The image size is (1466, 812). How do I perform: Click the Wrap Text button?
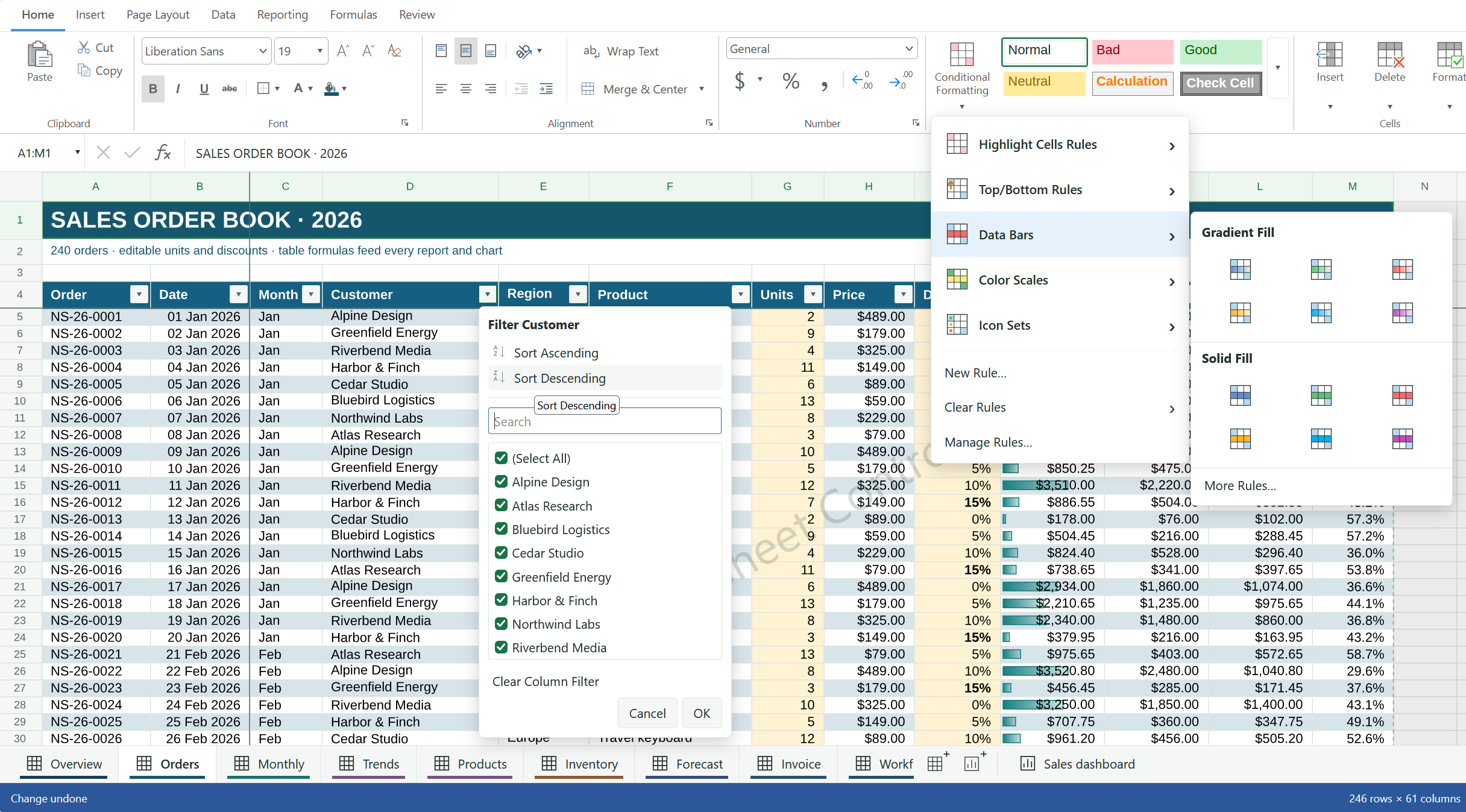click(621, 51)
